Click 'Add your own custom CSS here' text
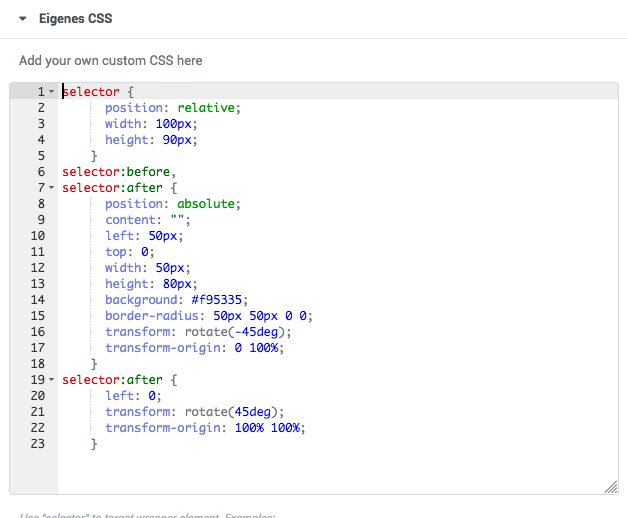The image size is (627, 518). point(111,61)
